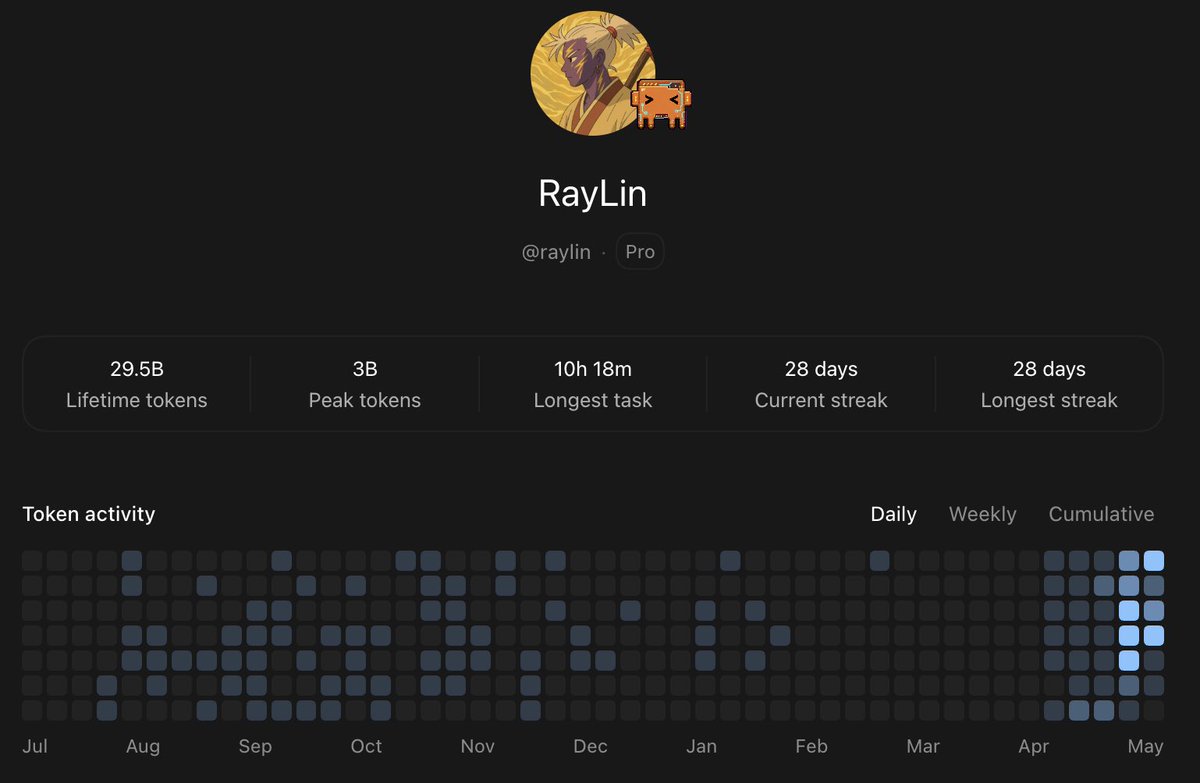Click the Sep month label
Screen dimensions: 1200x783
tap(255, 746)
